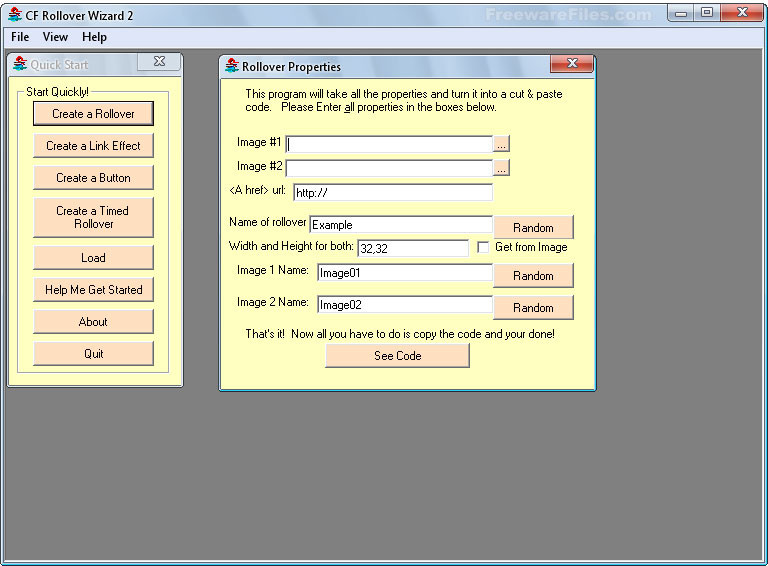The width and height of the screenshot is (768, 566).
Task: Start Create a Timed Rollover
Action: (94, 217)
